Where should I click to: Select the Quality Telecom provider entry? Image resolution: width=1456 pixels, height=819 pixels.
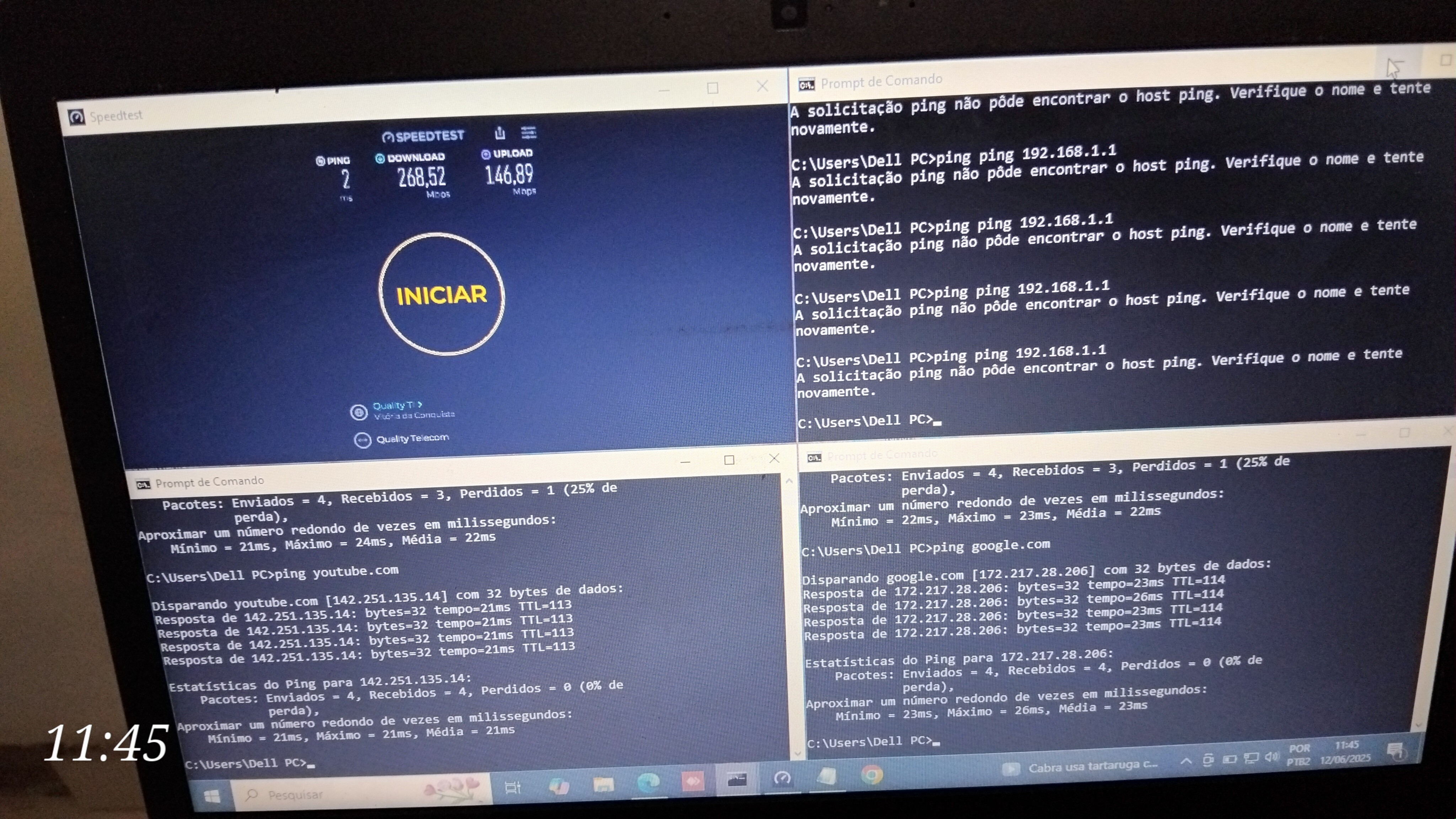click(412, 439)
